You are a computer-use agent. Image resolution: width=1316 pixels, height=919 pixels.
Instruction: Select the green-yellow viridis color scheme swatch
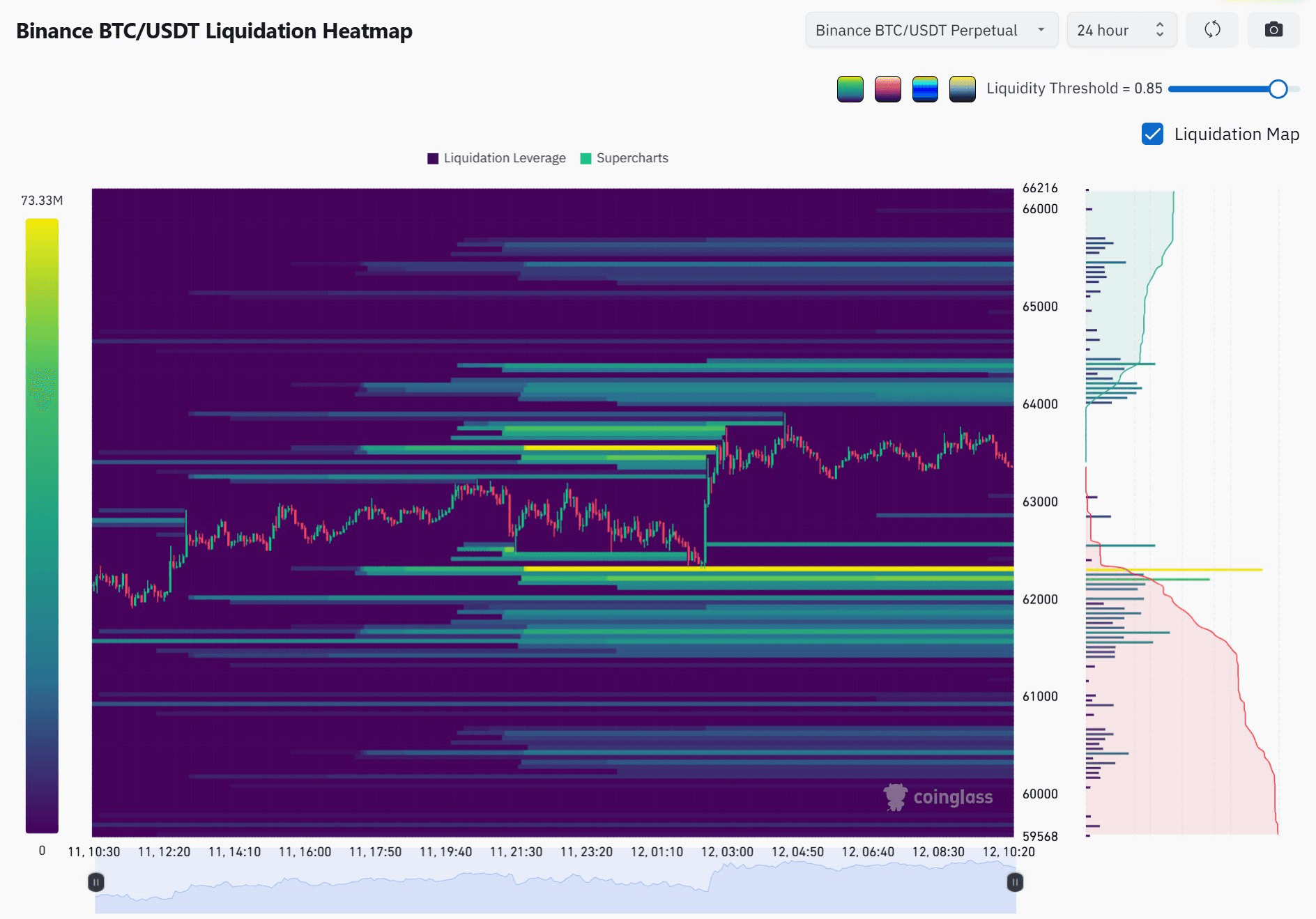(x=850, y=89)
